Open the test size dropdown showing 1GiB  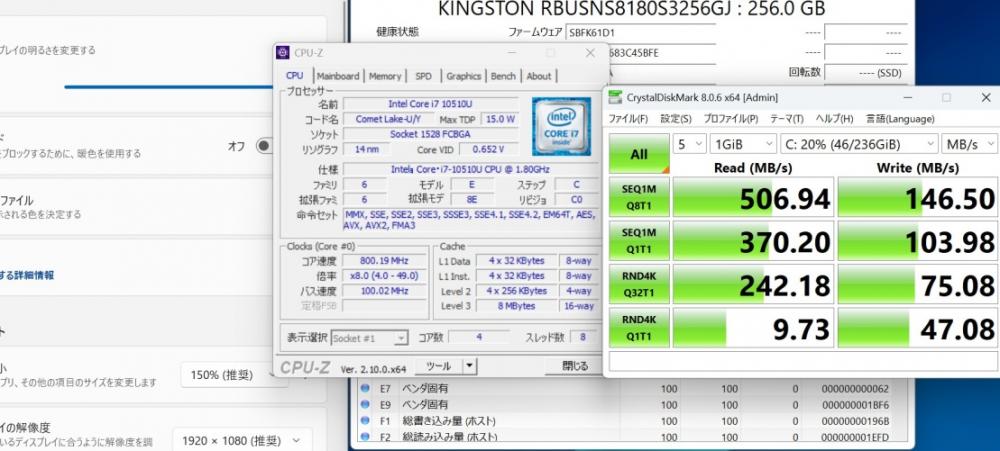743,144
